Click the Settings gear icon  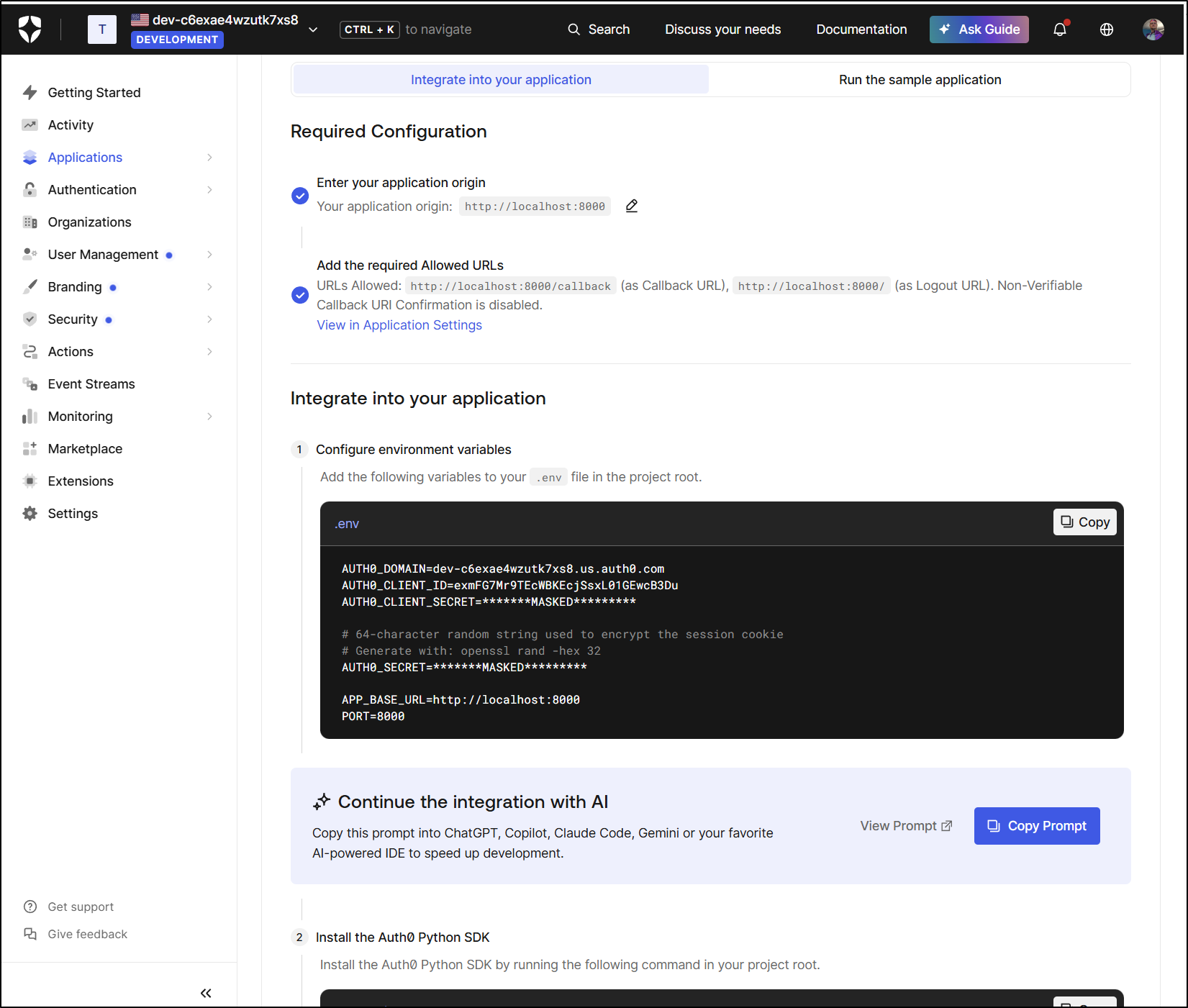click(x=30, y=514)
